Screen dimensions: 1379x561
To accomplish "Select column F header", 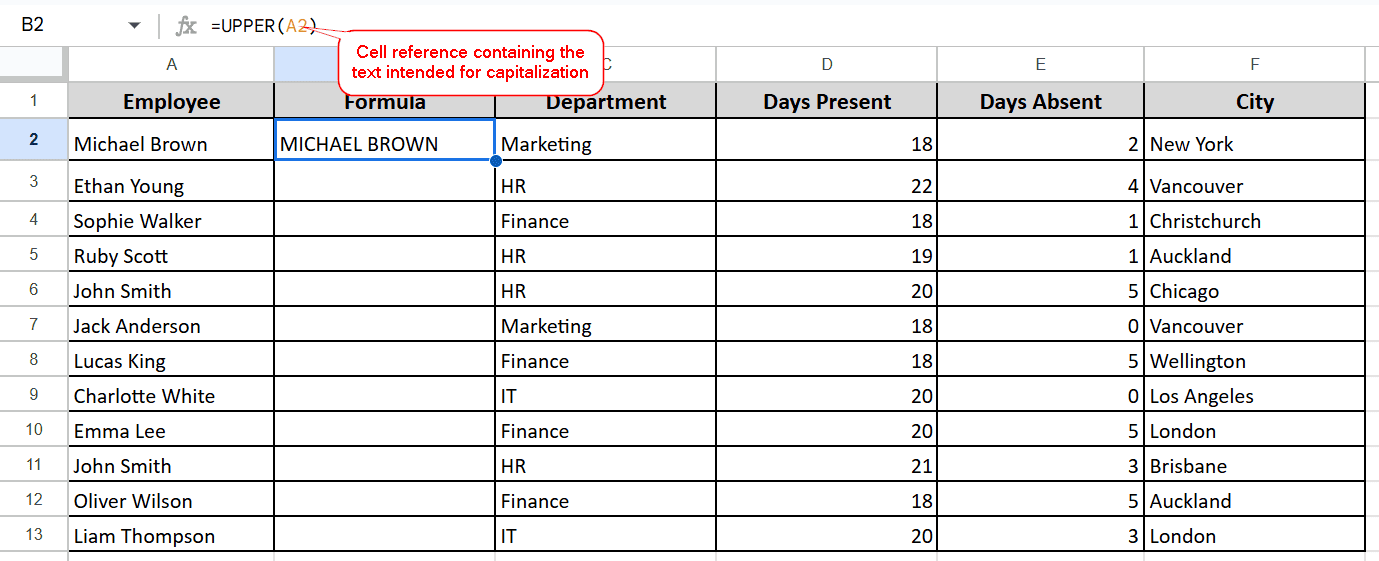I will click(1255, 65).
